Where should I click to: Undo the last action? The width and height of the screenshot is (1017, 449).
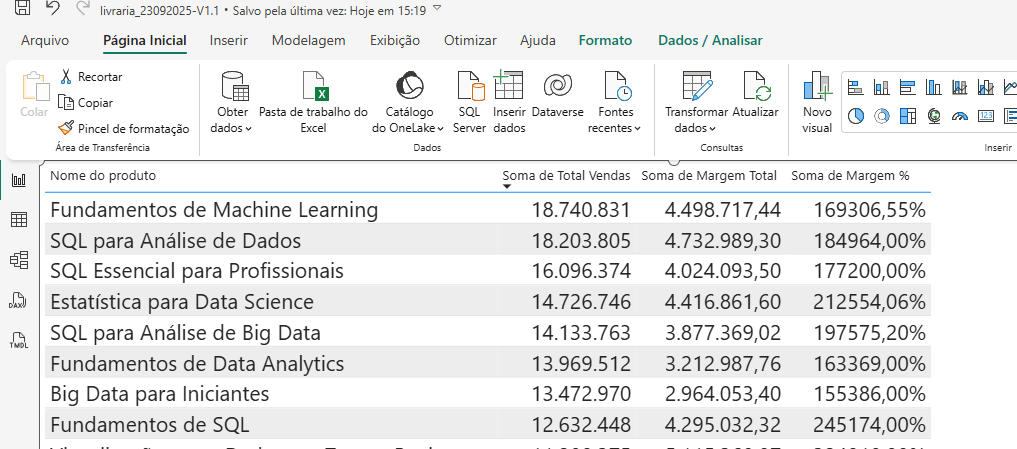pyautogui.click(x=53, y=8)
